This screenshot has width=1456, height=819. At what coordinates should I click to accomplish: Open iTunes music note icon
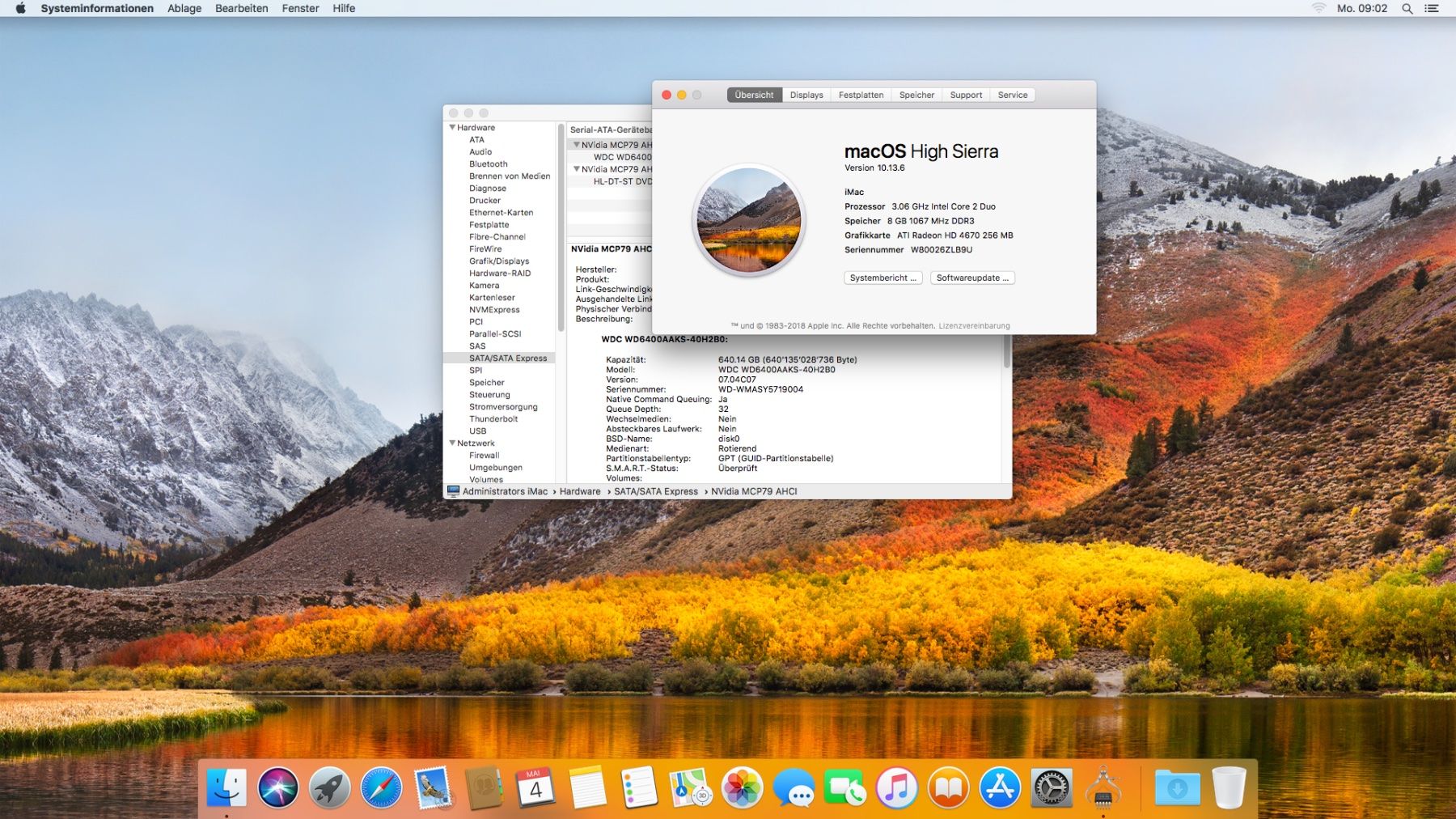pyautogui.click(x=896, y=787)
